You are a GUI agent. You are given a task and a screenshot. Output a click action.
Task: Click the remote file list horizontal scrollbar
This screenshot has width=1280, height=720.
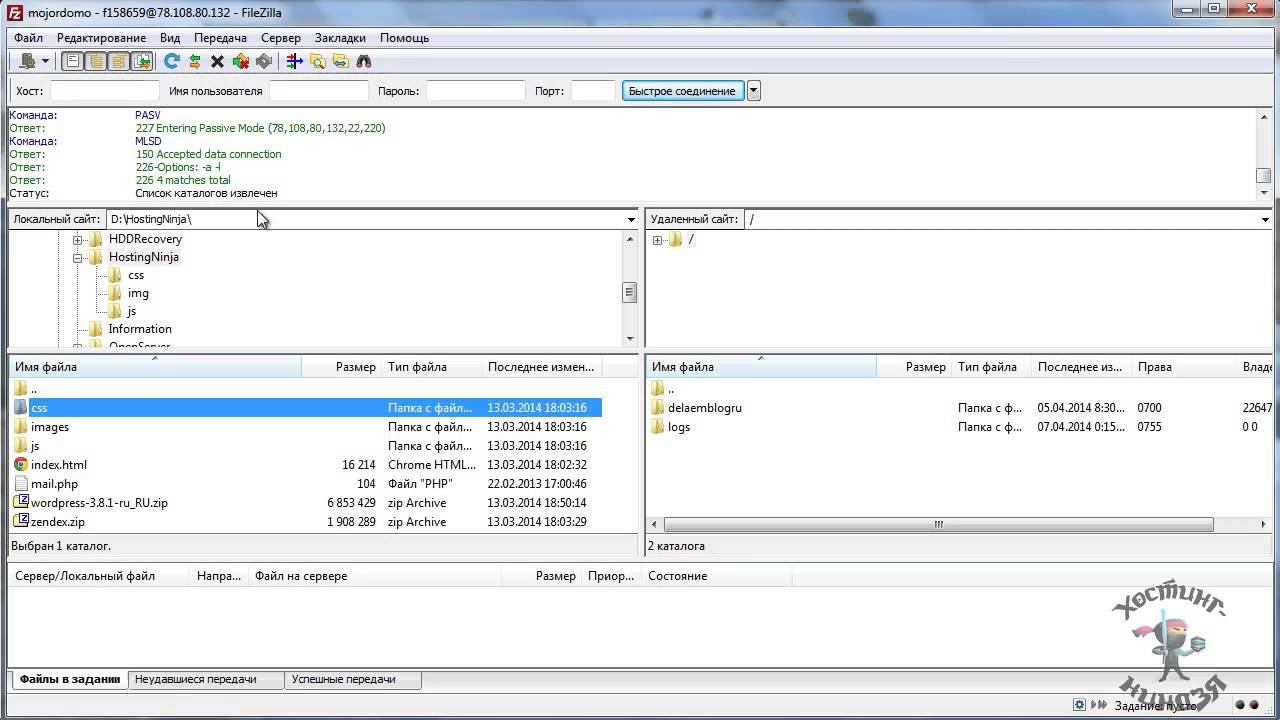938,525
